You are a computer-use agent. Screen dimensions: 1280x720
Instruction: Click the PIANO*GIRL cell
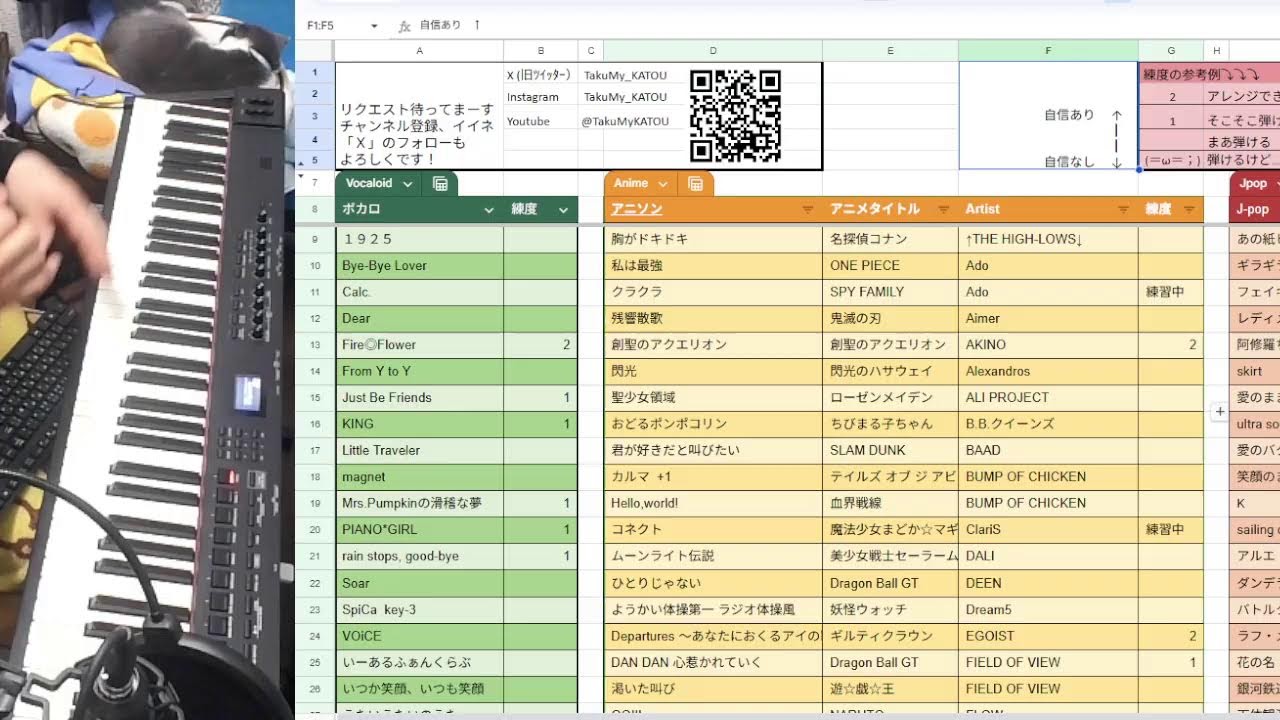click(419, 529)
